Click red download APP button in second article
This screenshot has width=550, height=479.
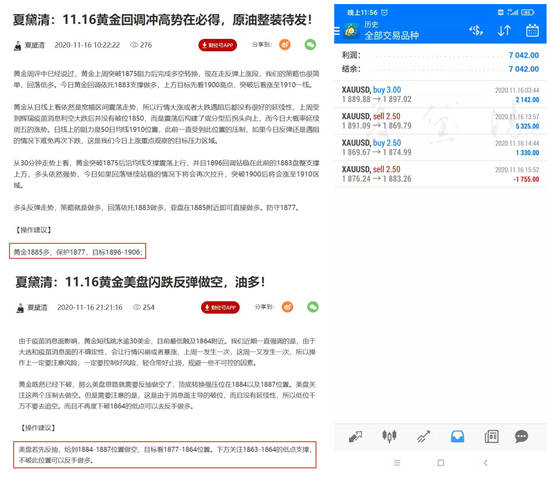pyautogui.click(x=220, y=307)
